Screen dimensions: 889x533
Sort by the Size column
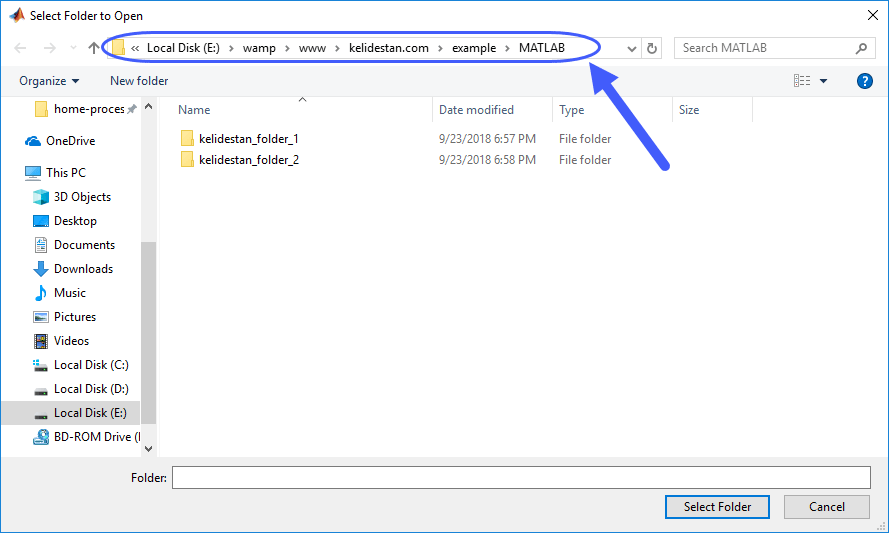point(689,110)
